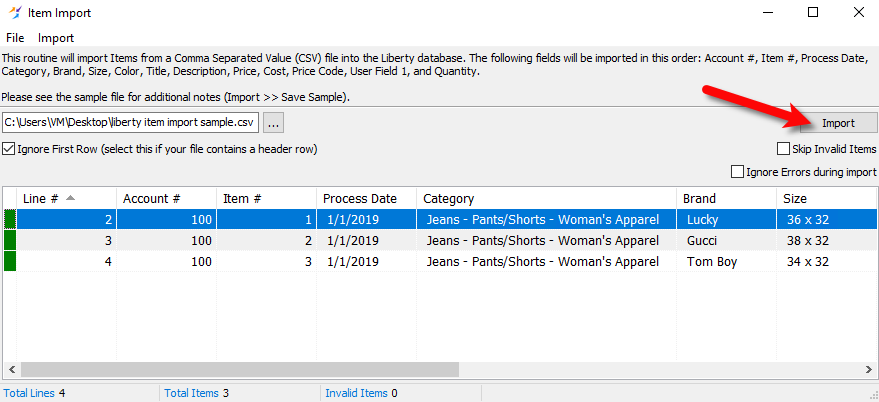Open the Import menu

tap(56, 38)
